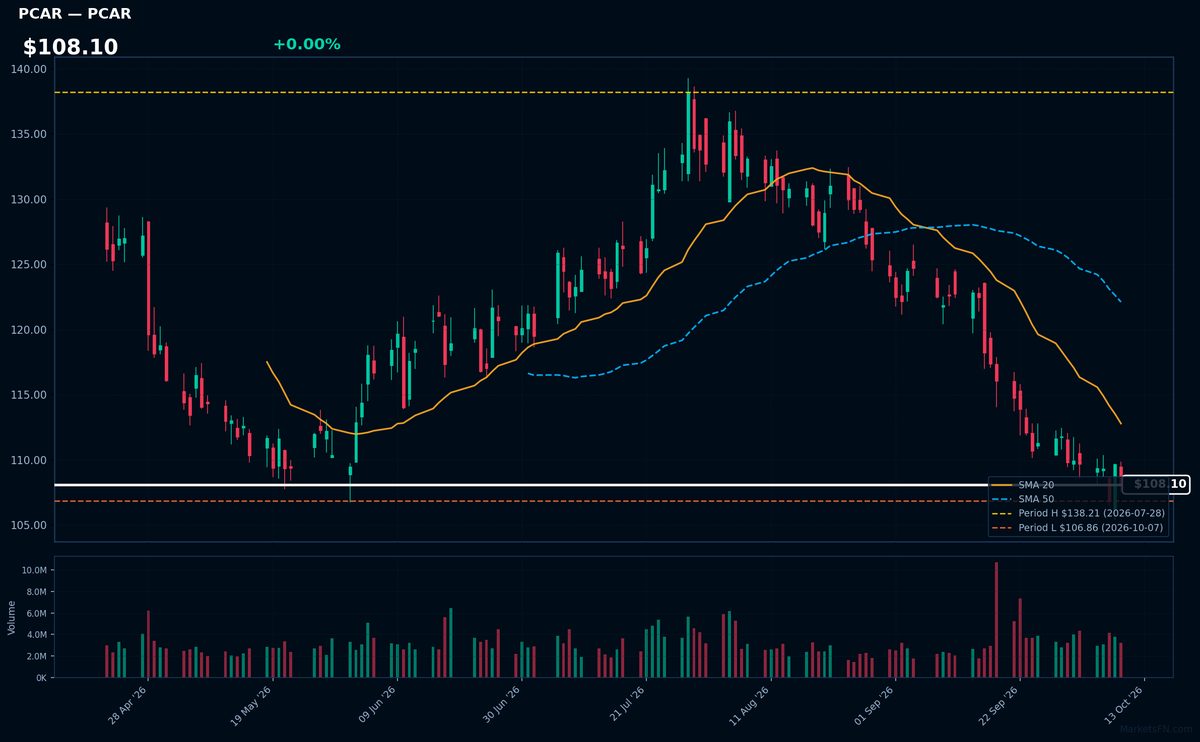Click the large $108.10 header price
The image size is (1200, 742).
click(70, 47)
